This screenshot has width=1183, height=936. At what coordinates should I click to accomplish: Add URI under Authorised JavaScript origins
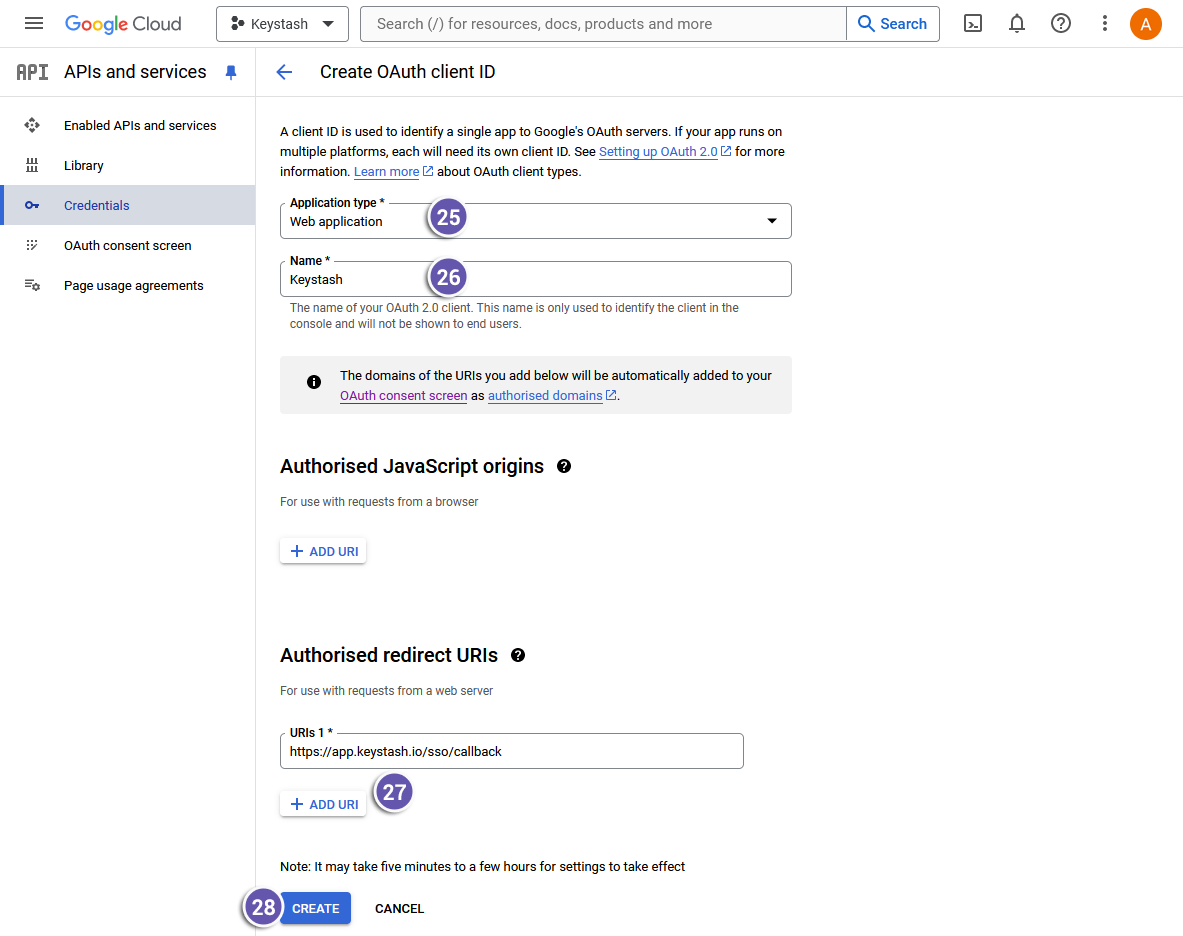[x=323, y=551]
